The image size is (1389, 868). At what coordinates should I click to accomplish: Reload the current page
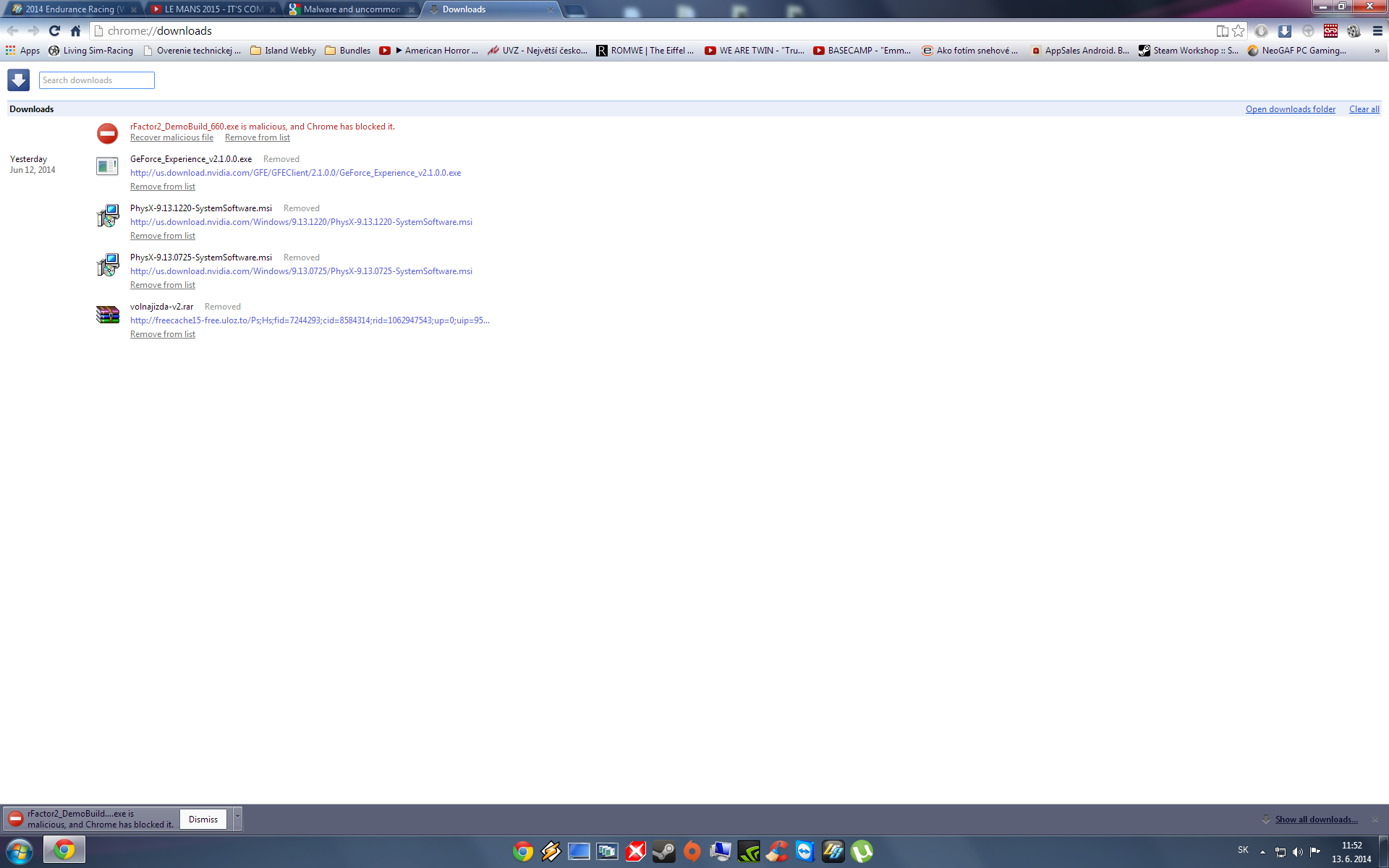54,30
